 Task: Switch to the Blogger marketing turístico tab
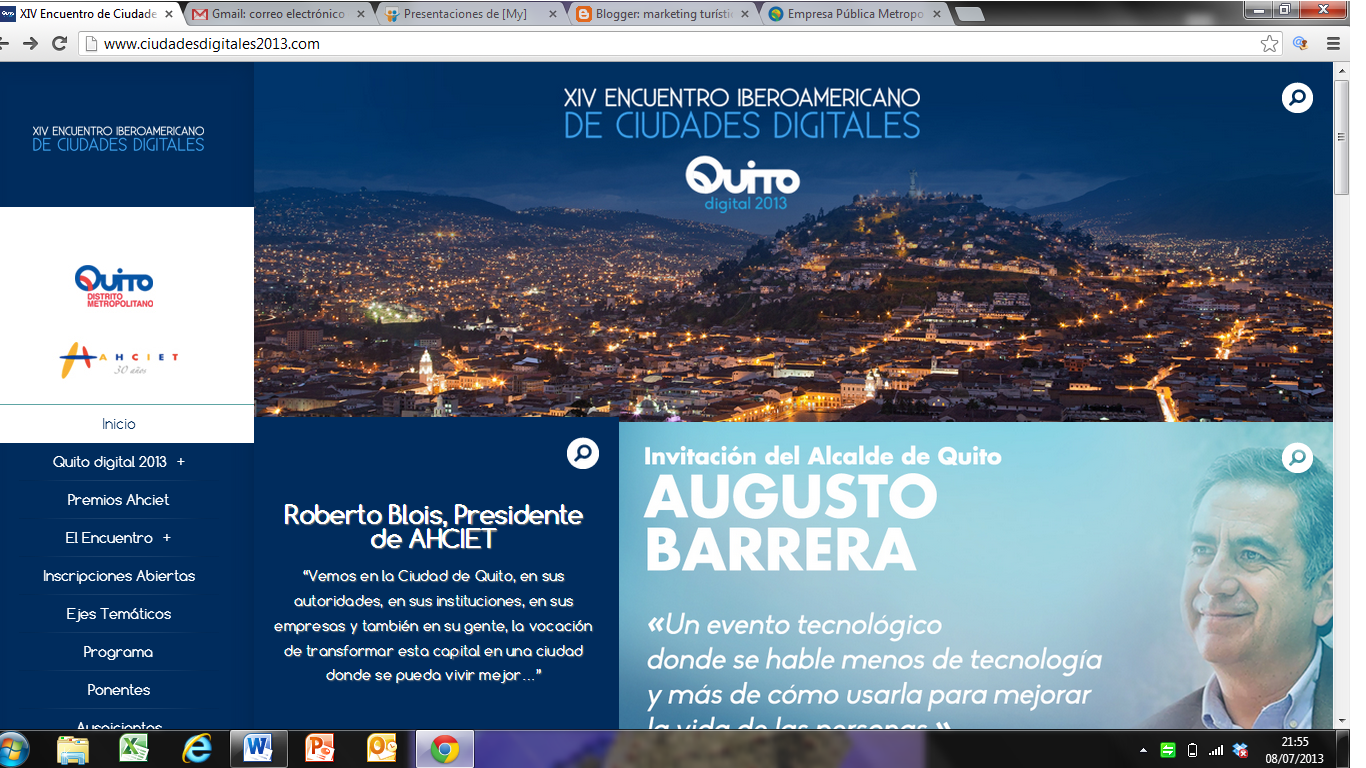(661, 14)
